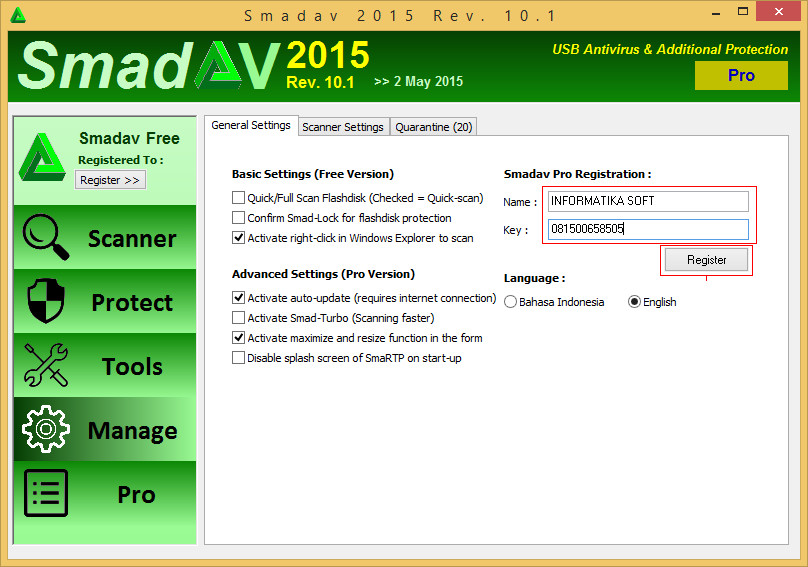Enable Activate Smad-Turbo scanning faster
The width and height of the screenshot is (808, 567).
[238, 318]
